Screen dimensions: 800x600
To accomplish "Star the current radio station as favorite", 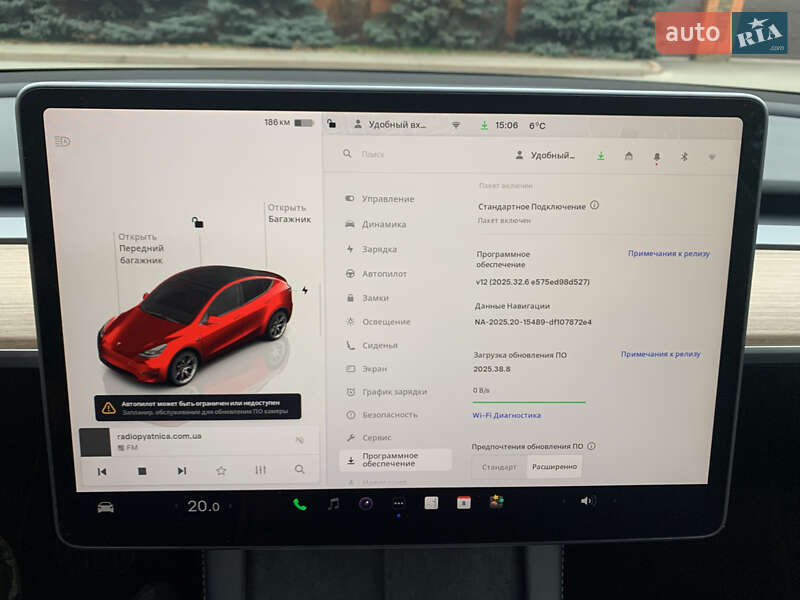I will click(x=222, y=468).
